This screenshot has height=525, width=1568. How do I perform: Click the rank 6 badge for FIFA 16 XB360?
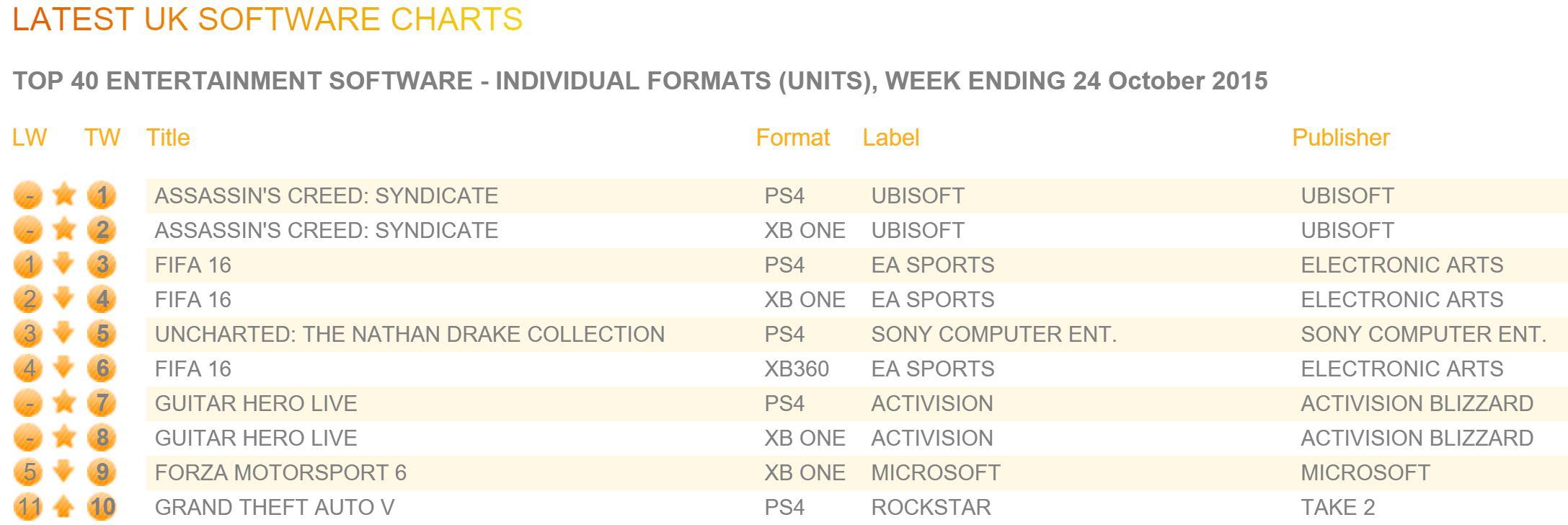102,369
